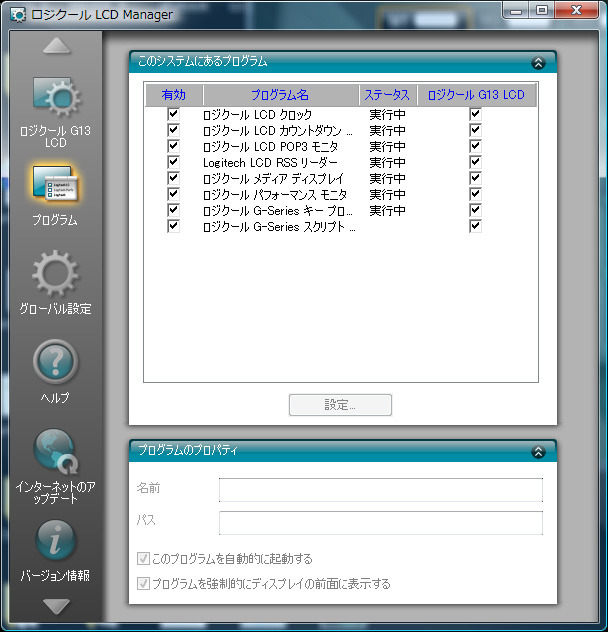Image resolution: width=608 pixels, height=632 pixels.
Task: Toggle このプログラムを自動的に起動する checkbox
Action: click(144, 559)
